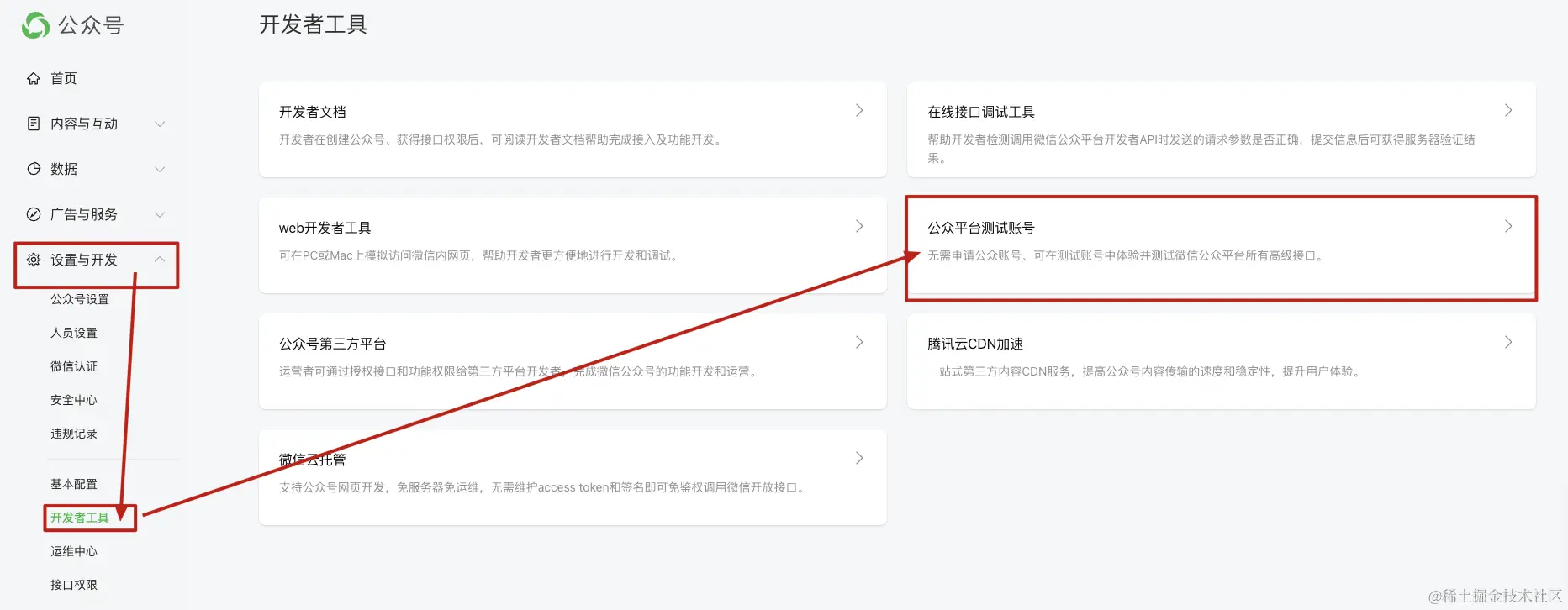Open 微信认证 submenu item
The height and width of the screenshot is (610, 1568).
(x=74, y=366)
